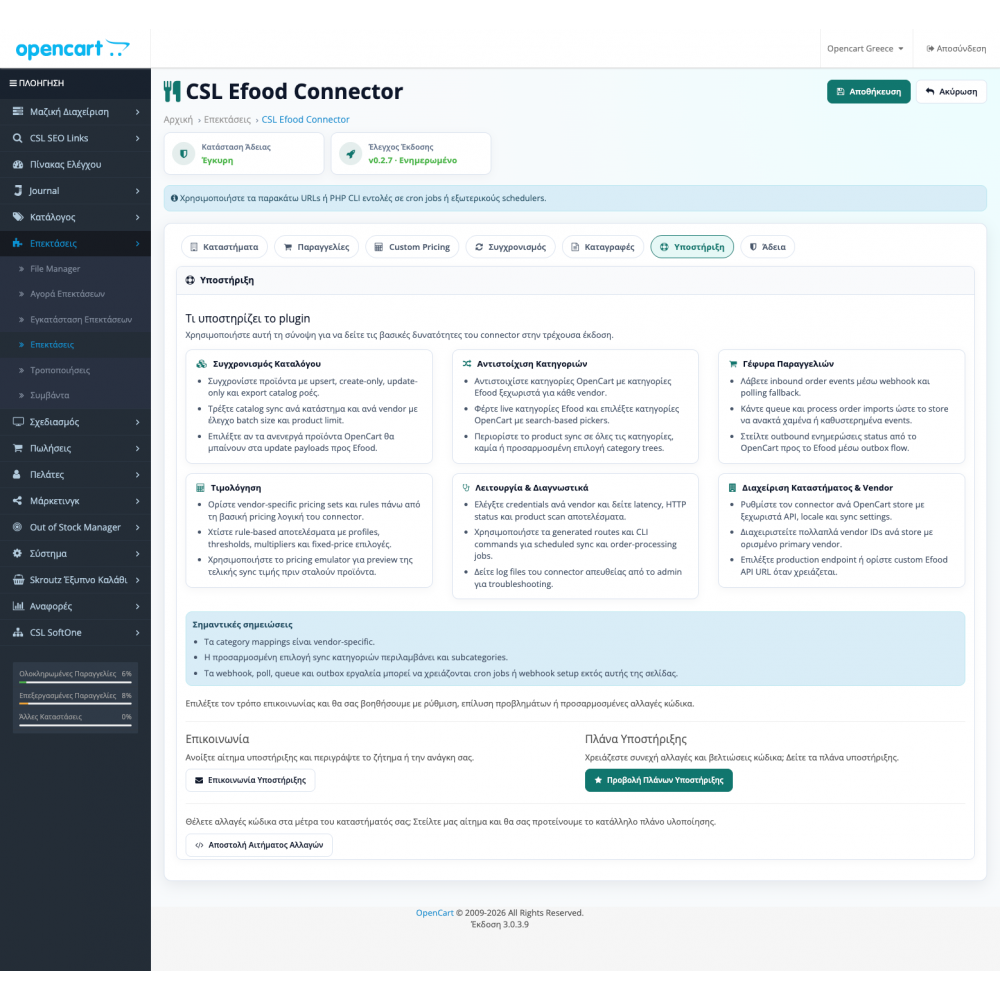Switch to the Παραγγελίες tab
The height and width of the screenshot is (1000, 1000).
click(x=316, y=247)
